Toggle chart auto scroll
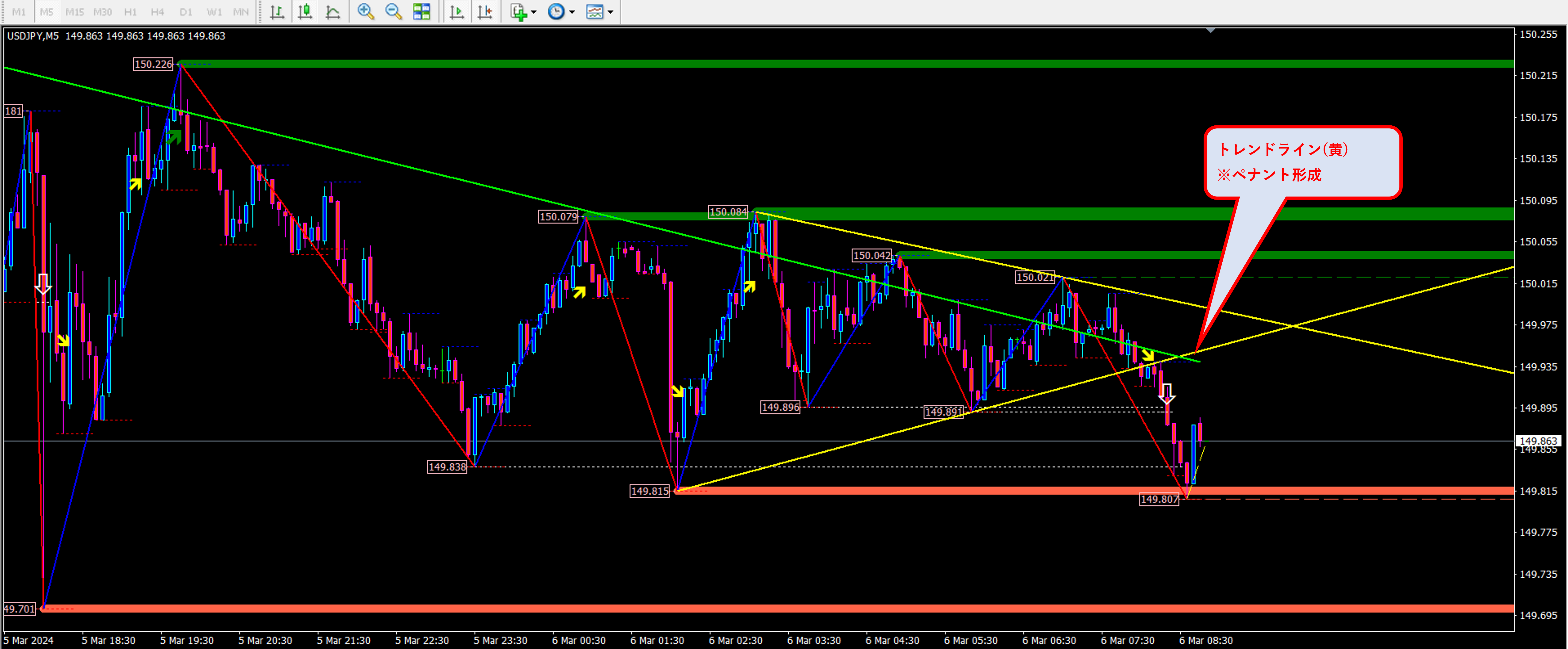The height and width of the screenshot is (649, 1568). [456, 11]
